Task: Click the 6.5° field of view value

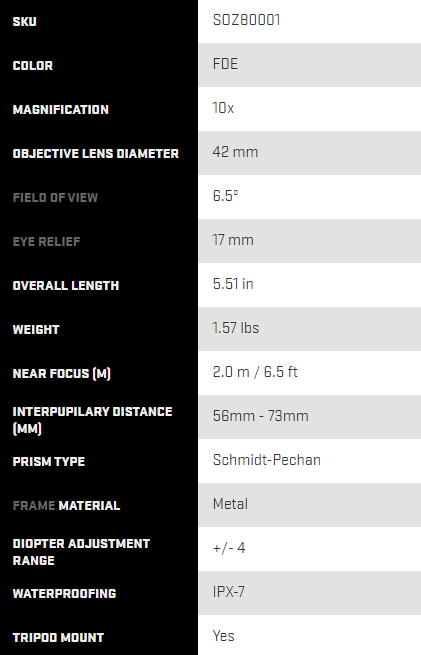Action: coord(226,196)
